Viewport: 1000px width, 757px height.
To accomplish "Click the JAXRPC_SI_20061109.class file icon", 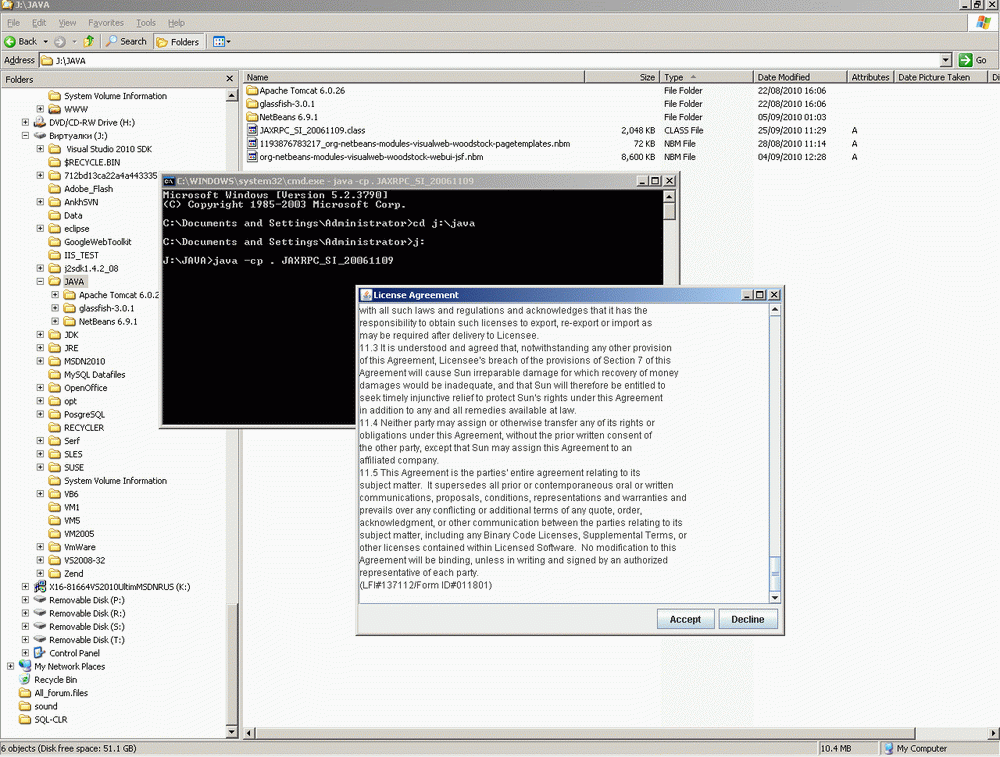I will click(x=252, y=130).
